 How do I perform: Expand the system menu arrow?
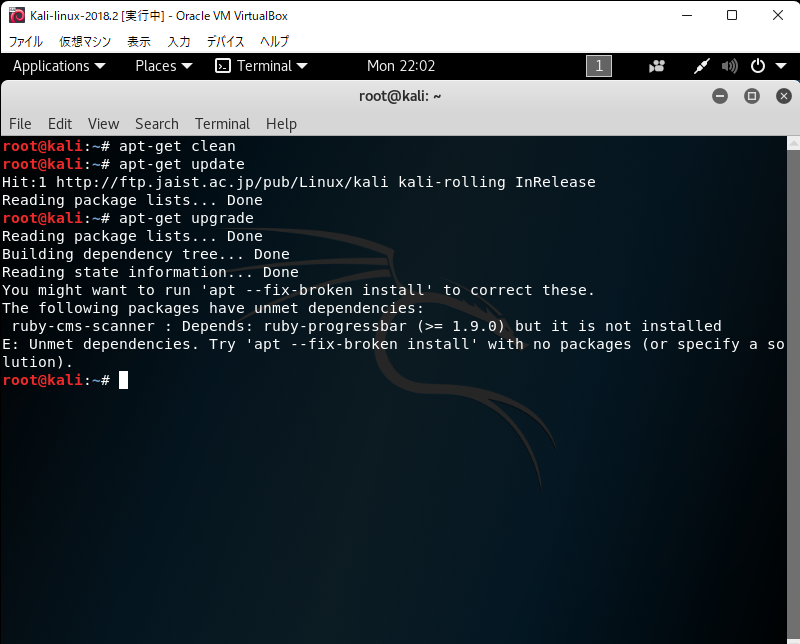click(x=781, y=66)
